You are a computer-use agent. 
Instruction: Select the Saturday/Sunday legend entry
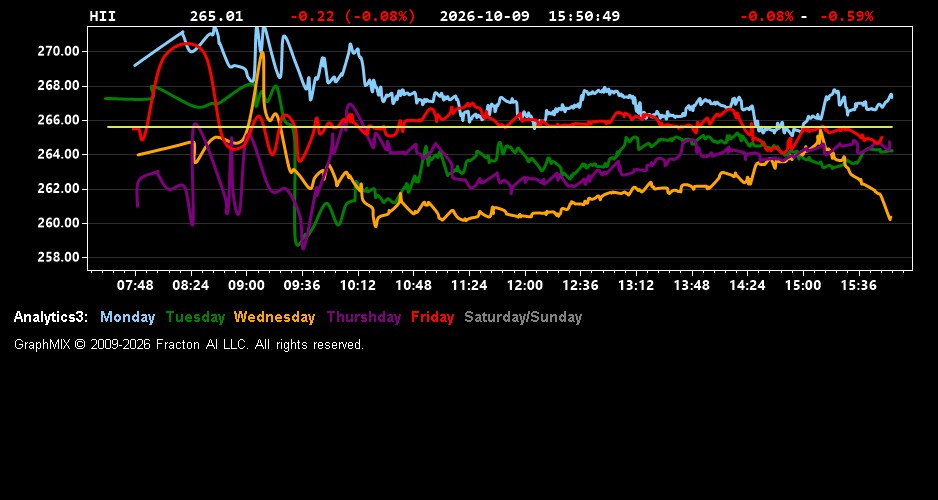[523, 317]
